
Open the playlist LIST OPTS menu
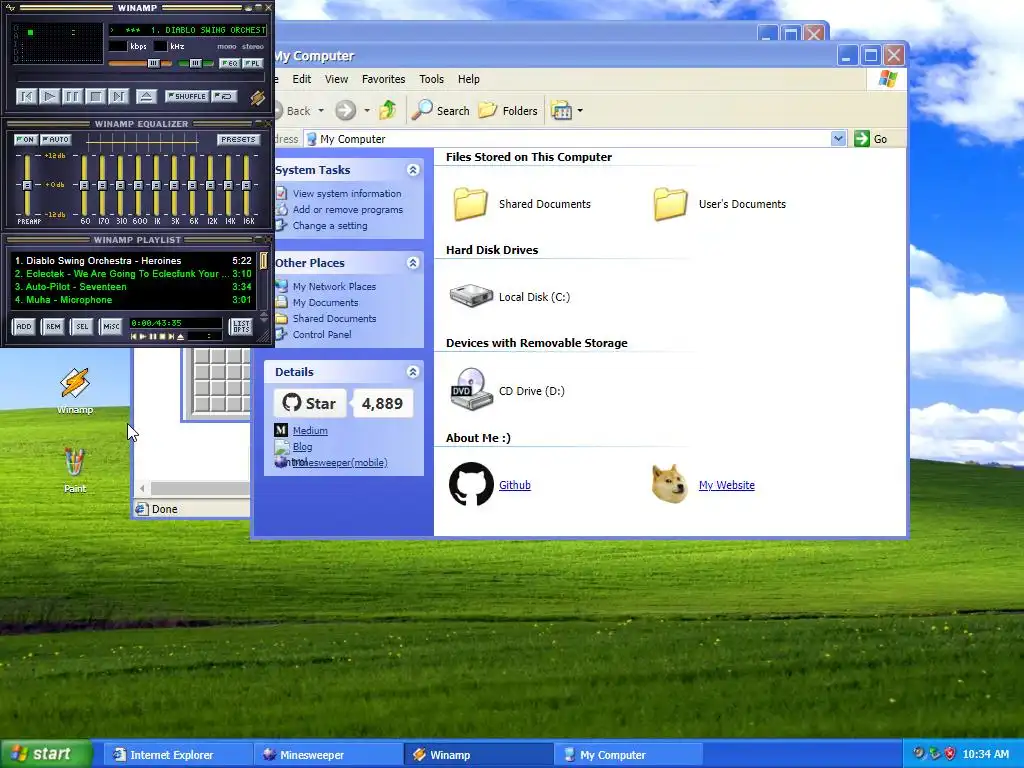(241, 327)
